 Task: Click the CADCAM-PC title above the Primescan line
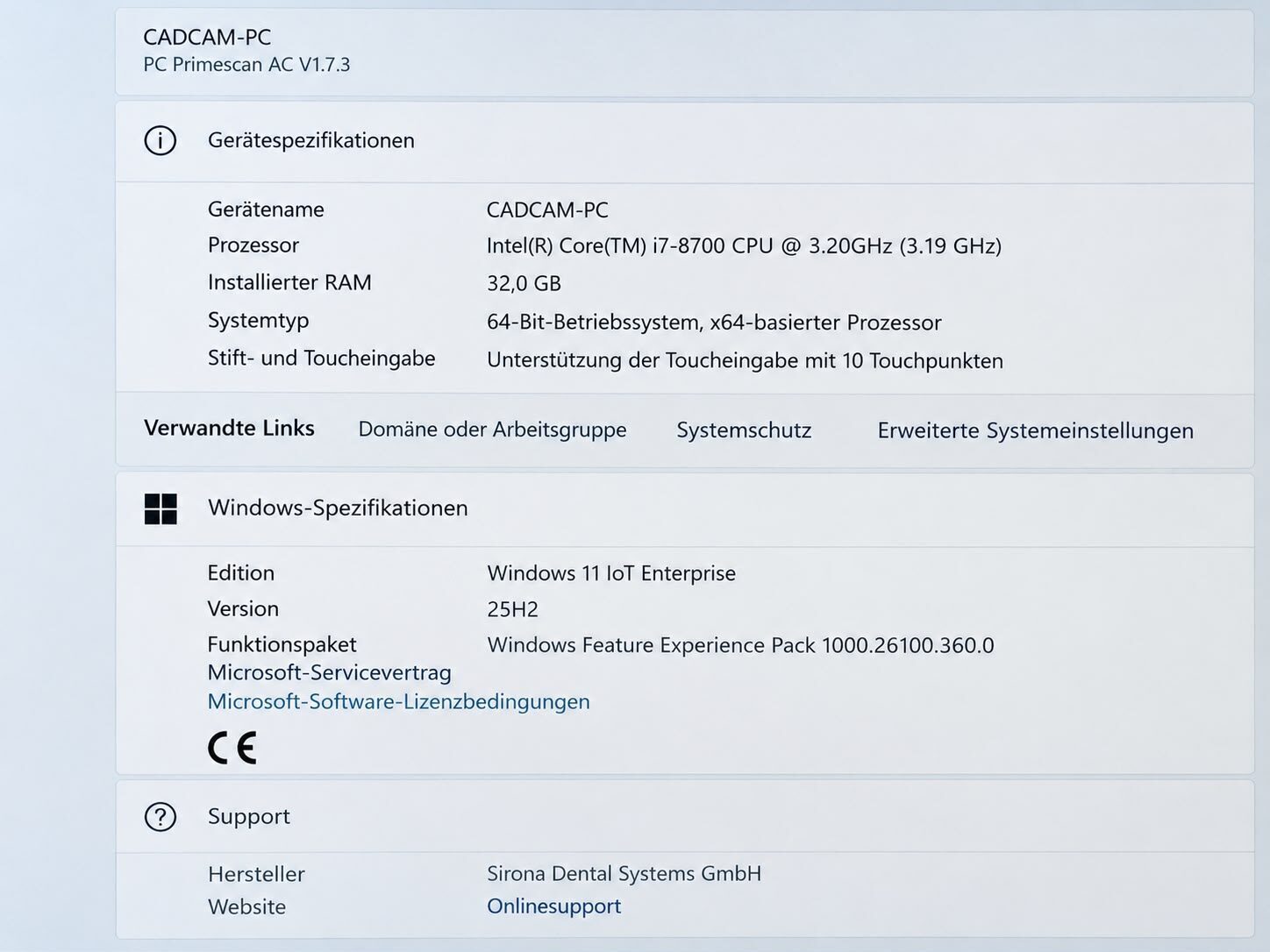coord(207,37)
